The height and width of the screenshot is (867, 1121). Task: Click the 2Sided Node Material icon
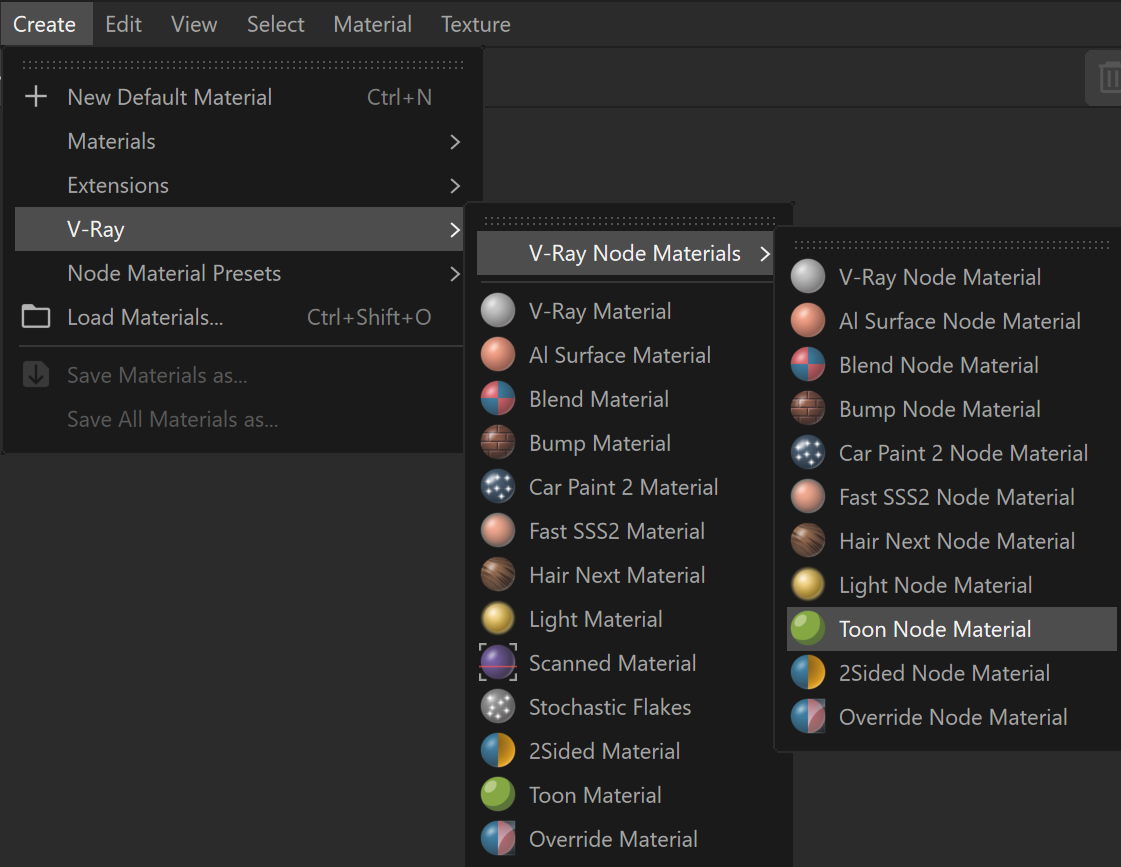808,673
